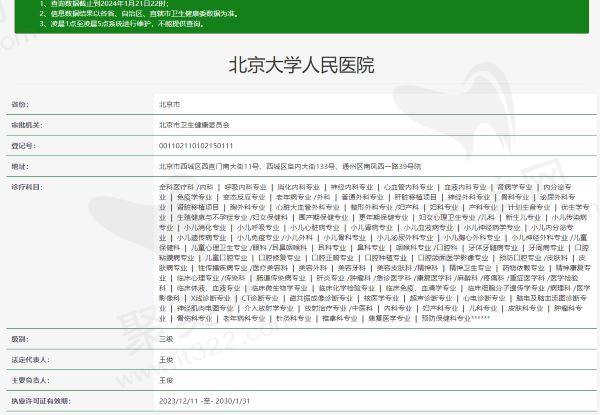This screenshot has height=415, width=600.
Task: Select the 法定代表人 label
Action: (30, 360)
